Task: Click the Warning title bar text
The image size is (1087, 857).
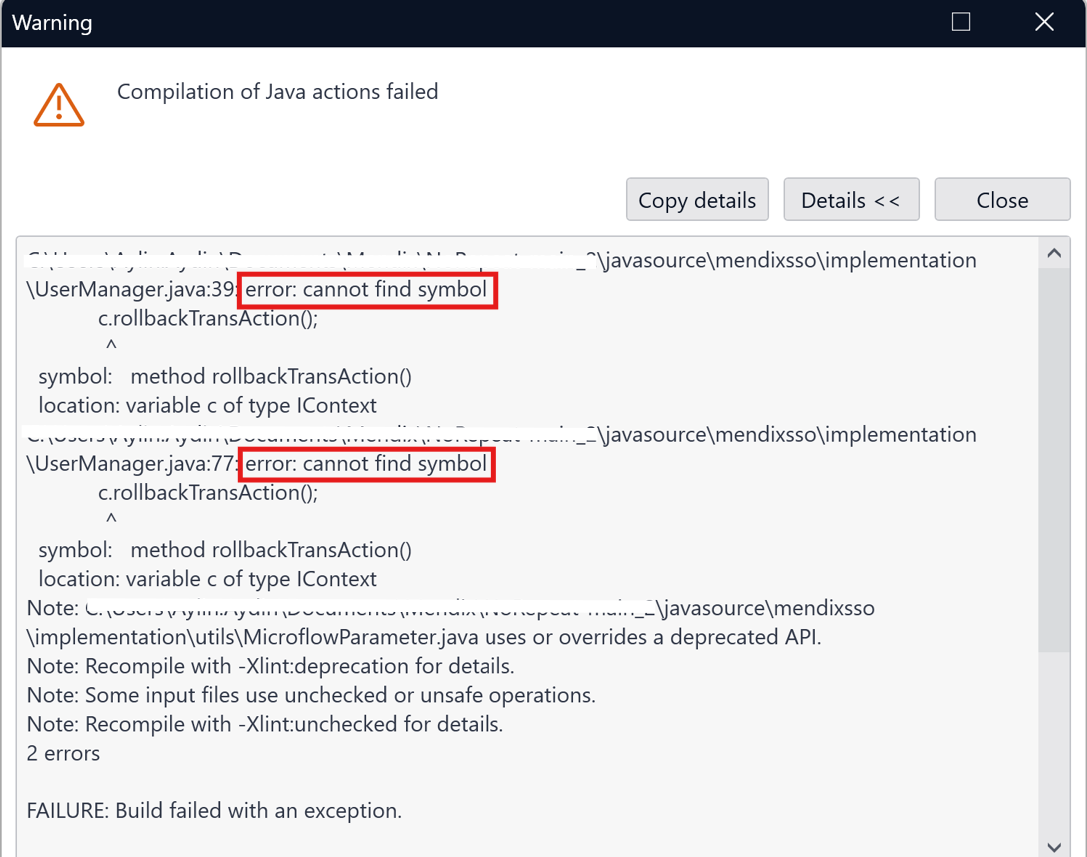Action: tap(52, 23)
